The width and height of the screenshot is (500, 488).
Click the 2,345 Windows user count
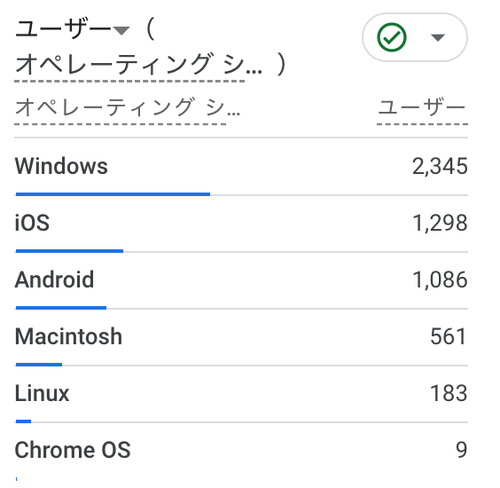click(x=440, y=166)
